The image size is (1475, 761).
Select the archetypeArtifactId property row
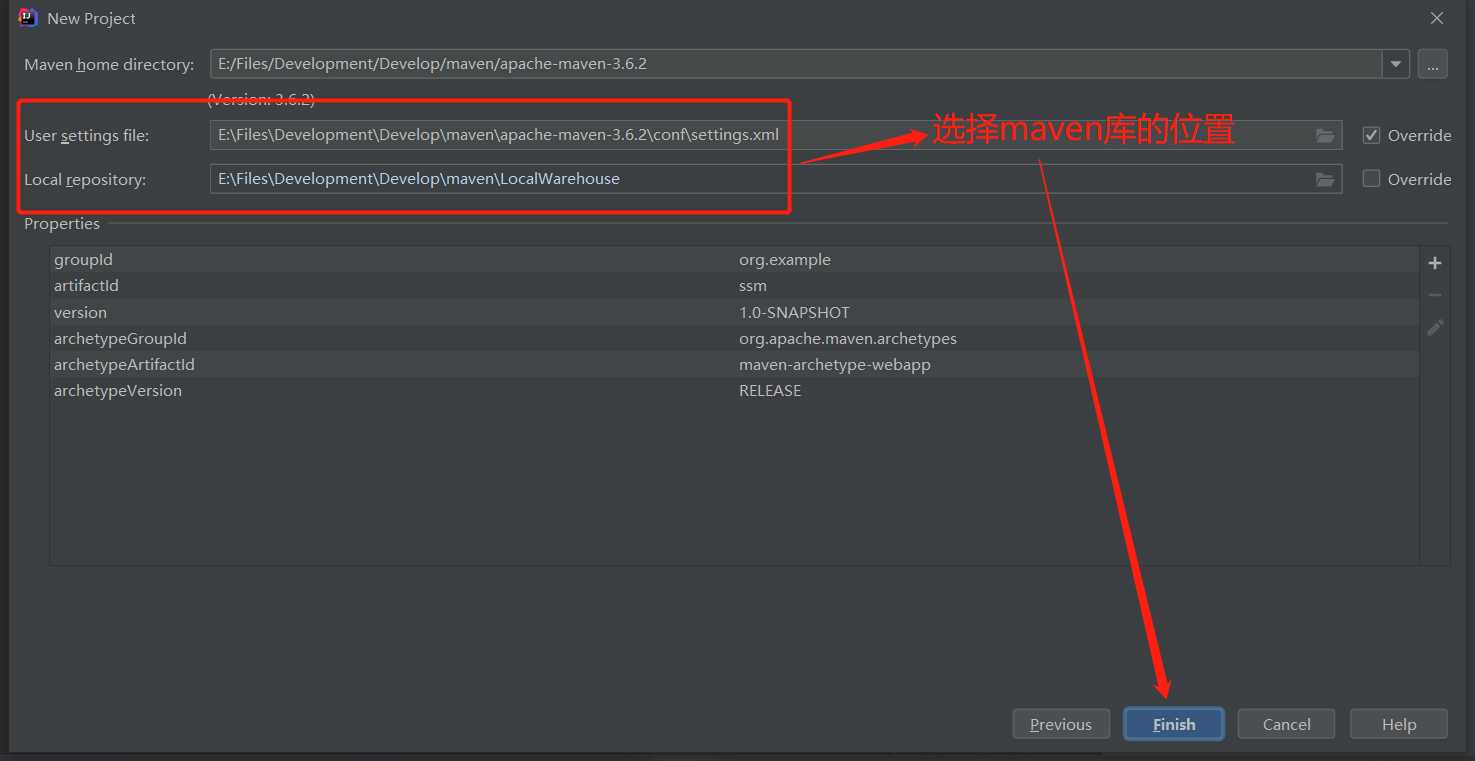735,364
